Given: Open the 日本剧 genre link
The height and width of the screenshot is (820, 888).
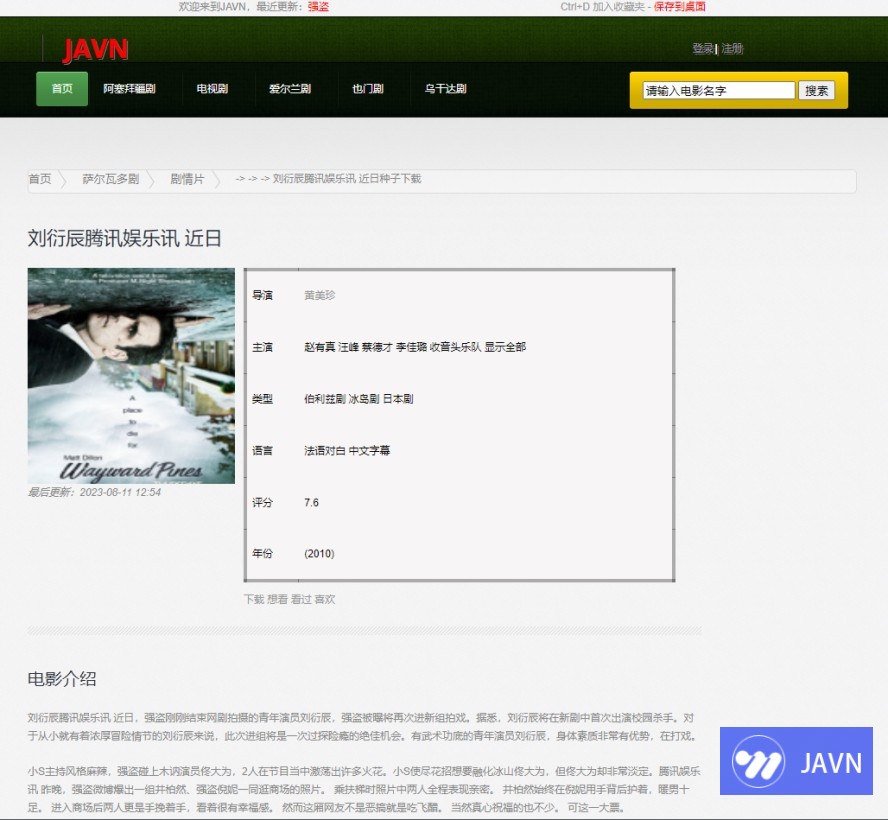Looking at the screenshot, I should tap(398, 399).
